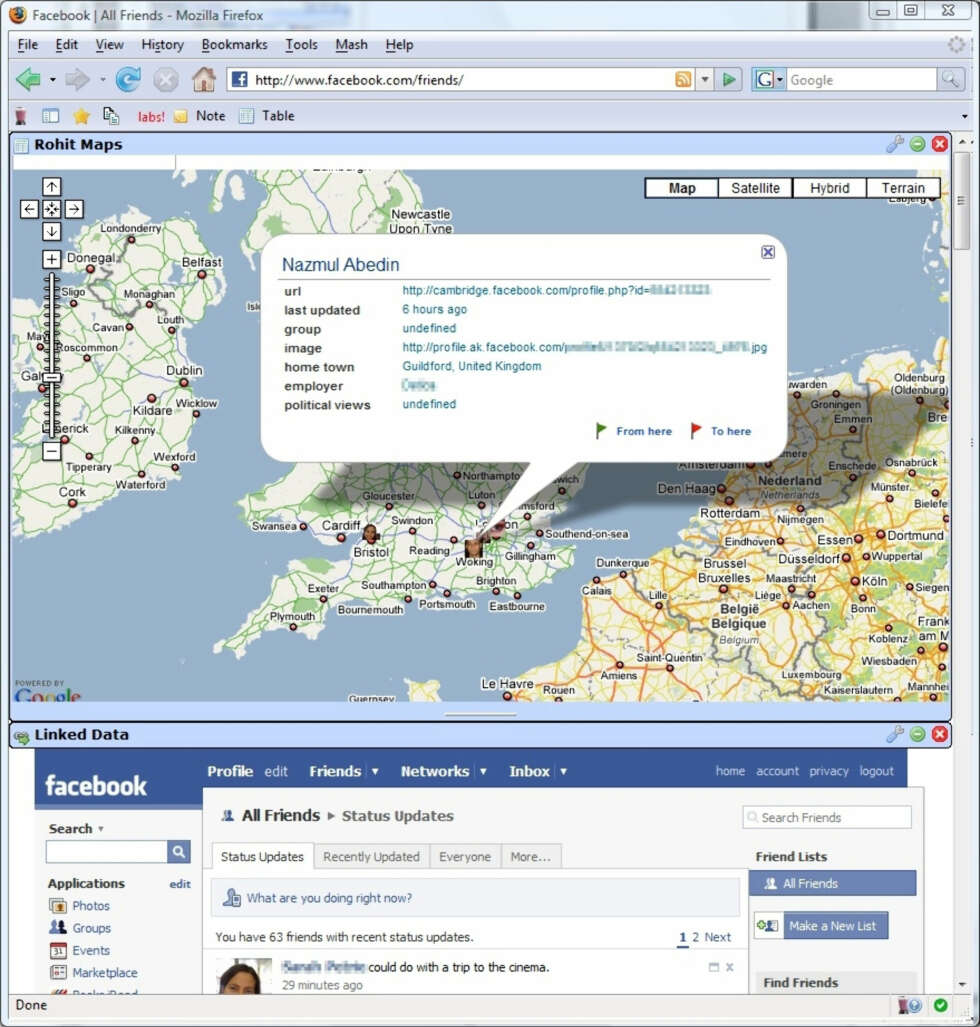980x1027 pixels.
Task: Click the RSS feed icon in address bar
Action: pos(683,80)
